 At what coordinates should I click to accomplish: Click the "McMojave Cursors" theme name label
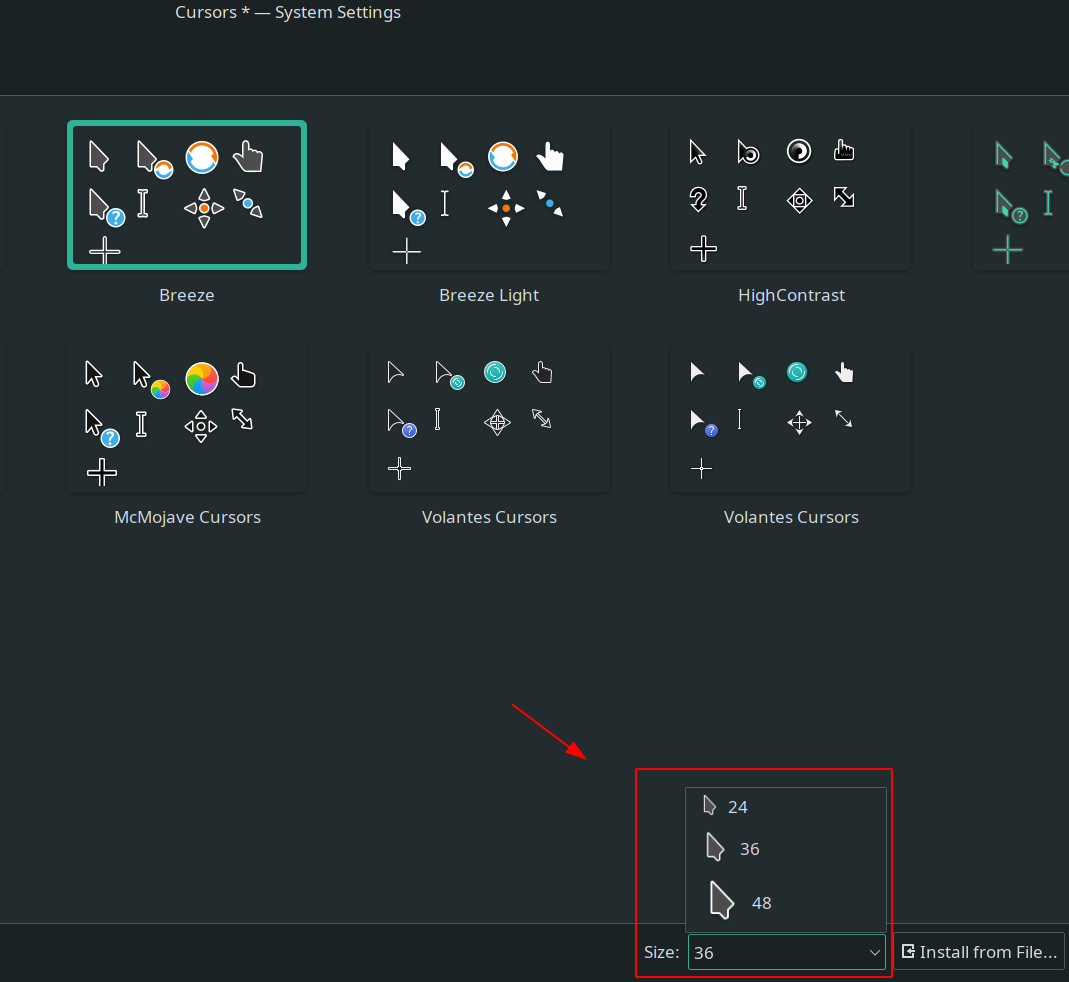[187, 517]
